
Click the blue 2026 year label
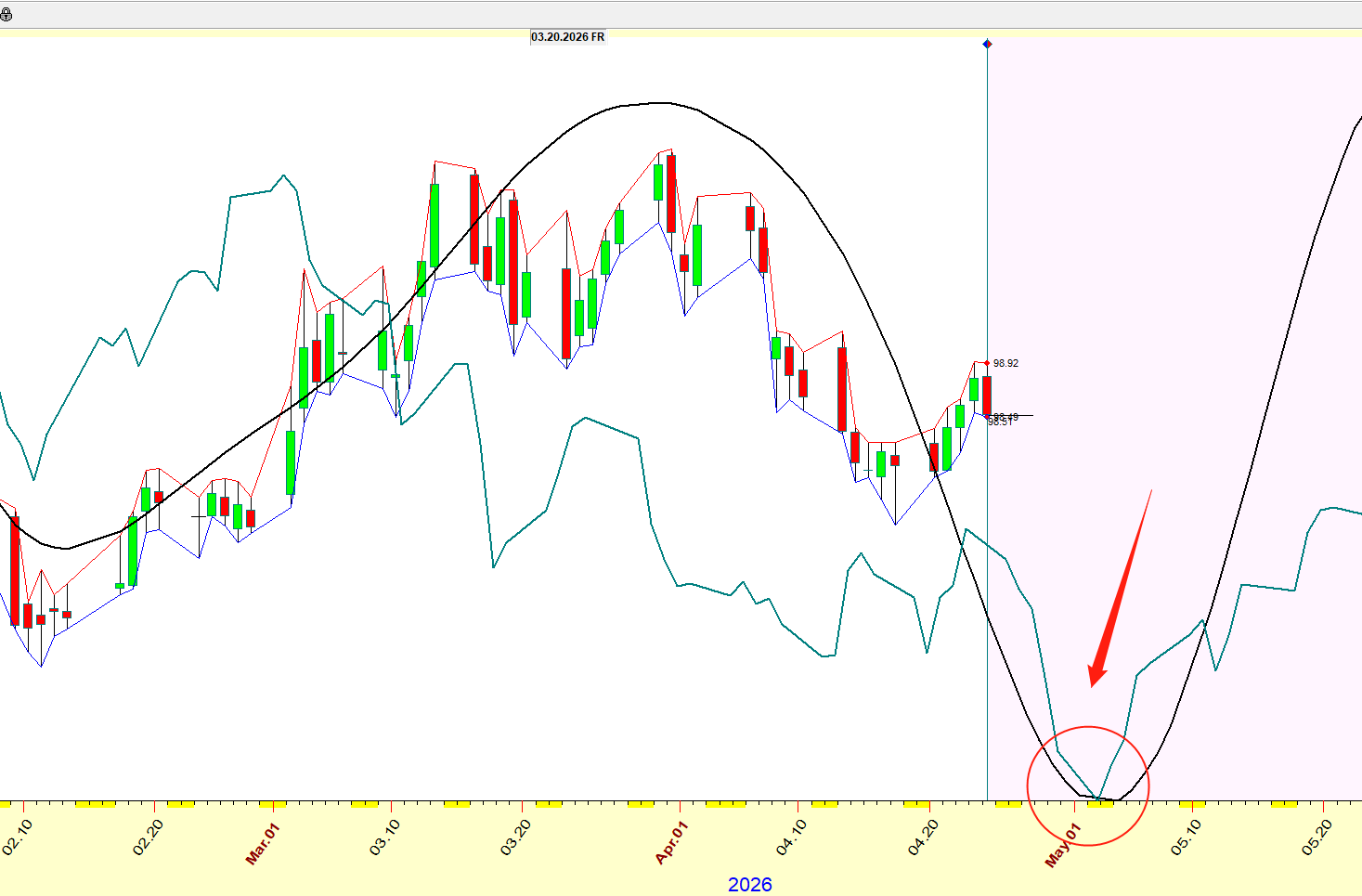pos(749,884)
